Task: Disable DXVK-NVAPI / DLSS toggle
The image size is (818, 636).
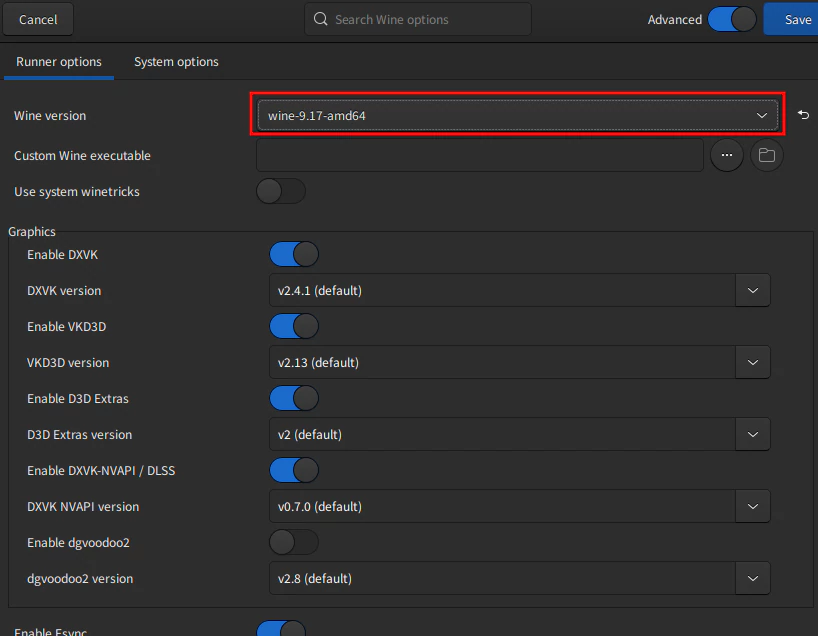Action: point(294,470)
